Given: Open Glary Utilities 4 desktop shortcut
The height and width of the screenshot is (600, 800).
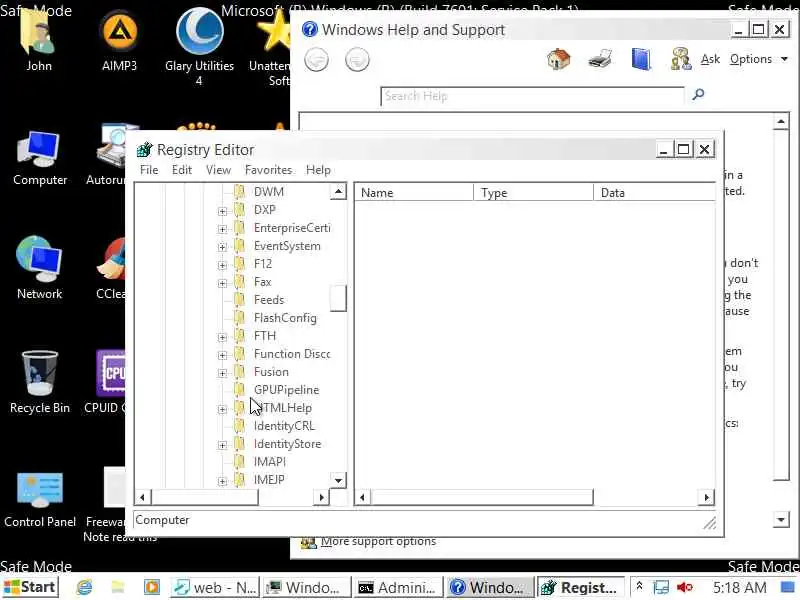Looking at the screenshot, I should 199,46.
